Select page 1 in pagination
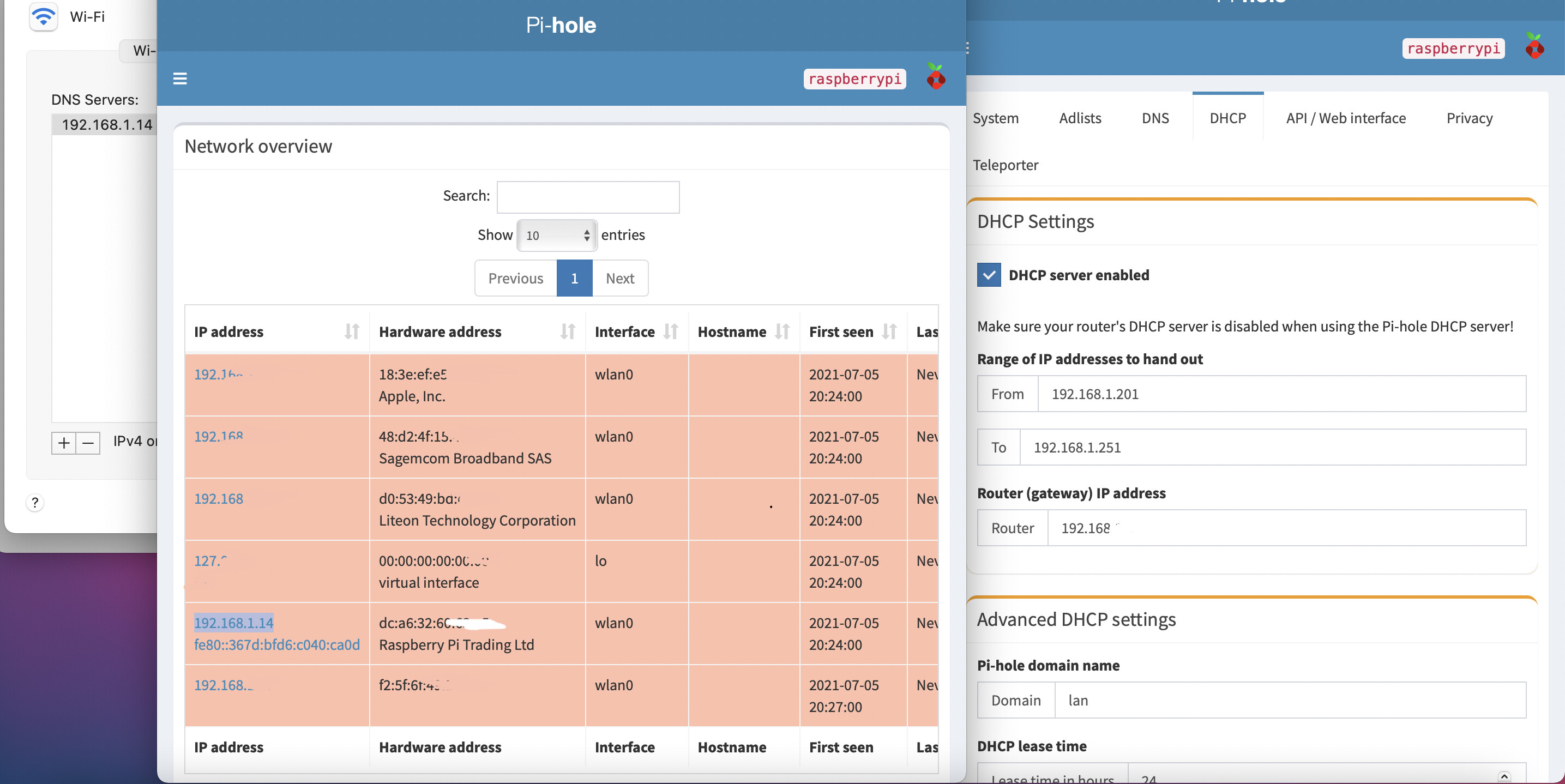The image size is (1565, 784). (x=574, y=279)
